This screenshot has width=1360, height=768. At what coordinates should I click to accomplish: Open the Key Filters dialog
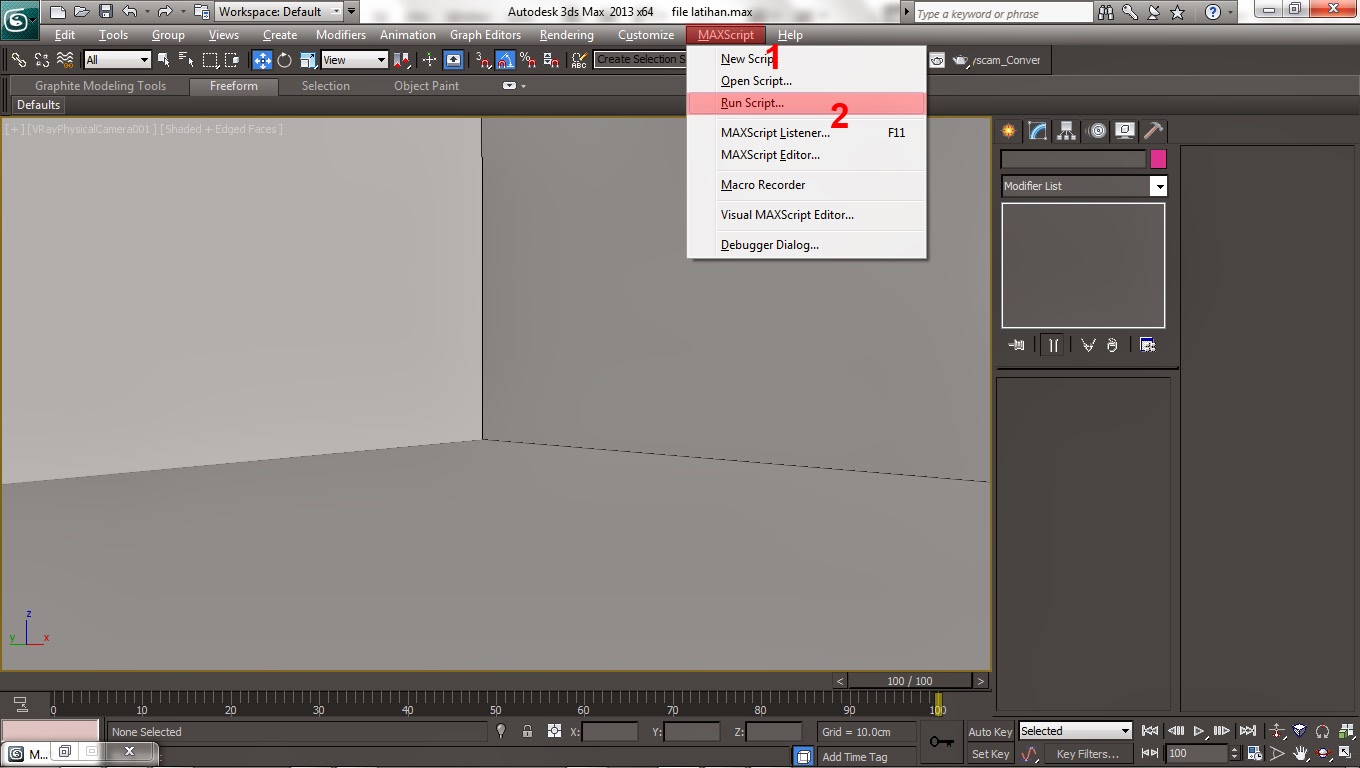tap(1087, 753)
